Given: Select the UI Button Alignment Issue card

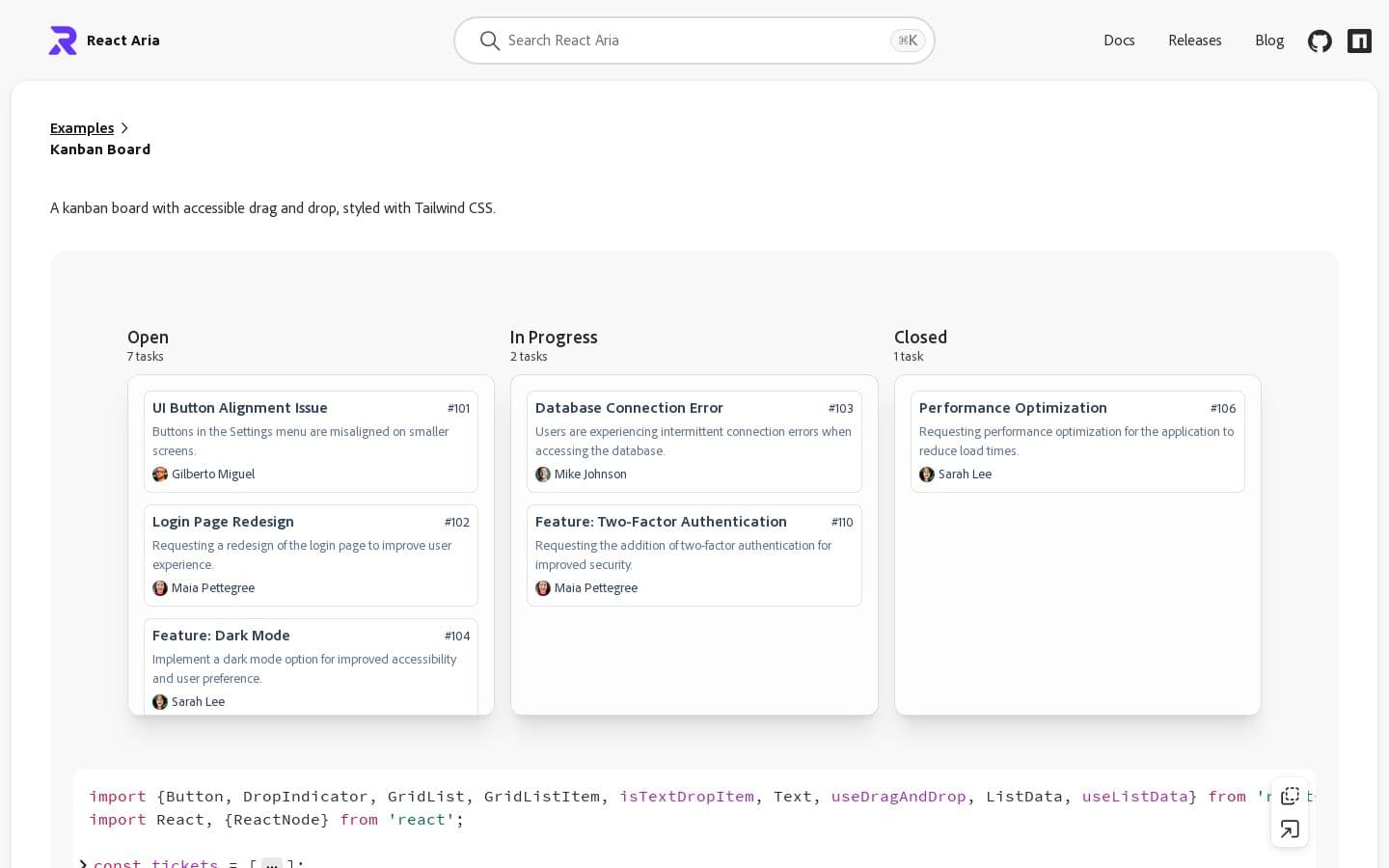Looking at the screenshot, I should pos(311,441).
